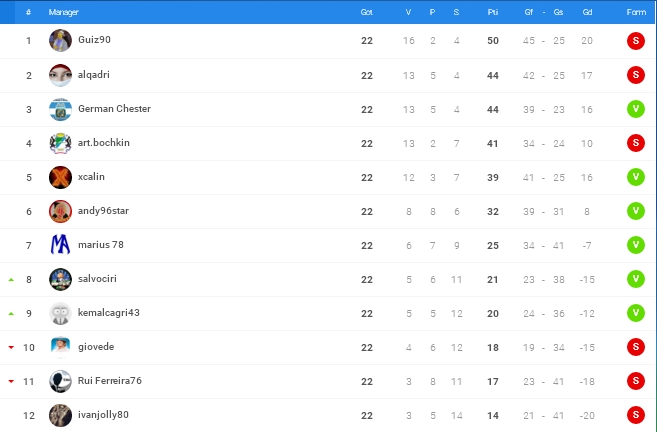657x432 pixels.
Task: Click German Chester's green V form badge
Action: click(x=634, y=109)
